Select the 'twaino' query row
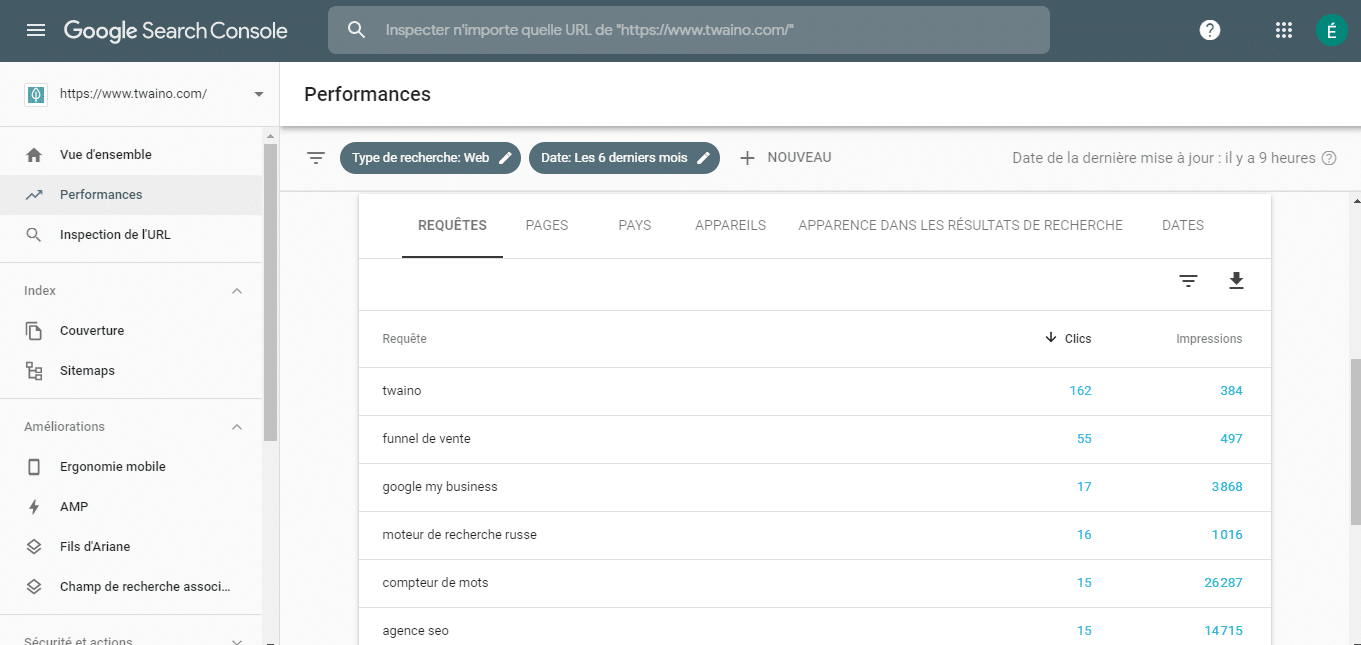 (x=815, y=391)
